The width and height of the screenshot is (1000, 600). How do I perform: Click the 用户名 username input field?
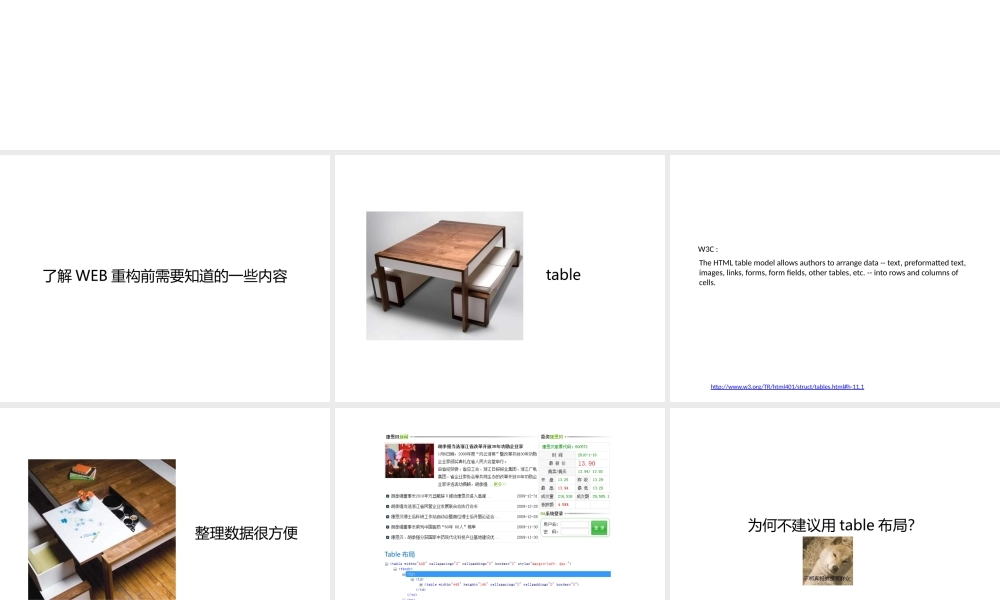(574, 524)
